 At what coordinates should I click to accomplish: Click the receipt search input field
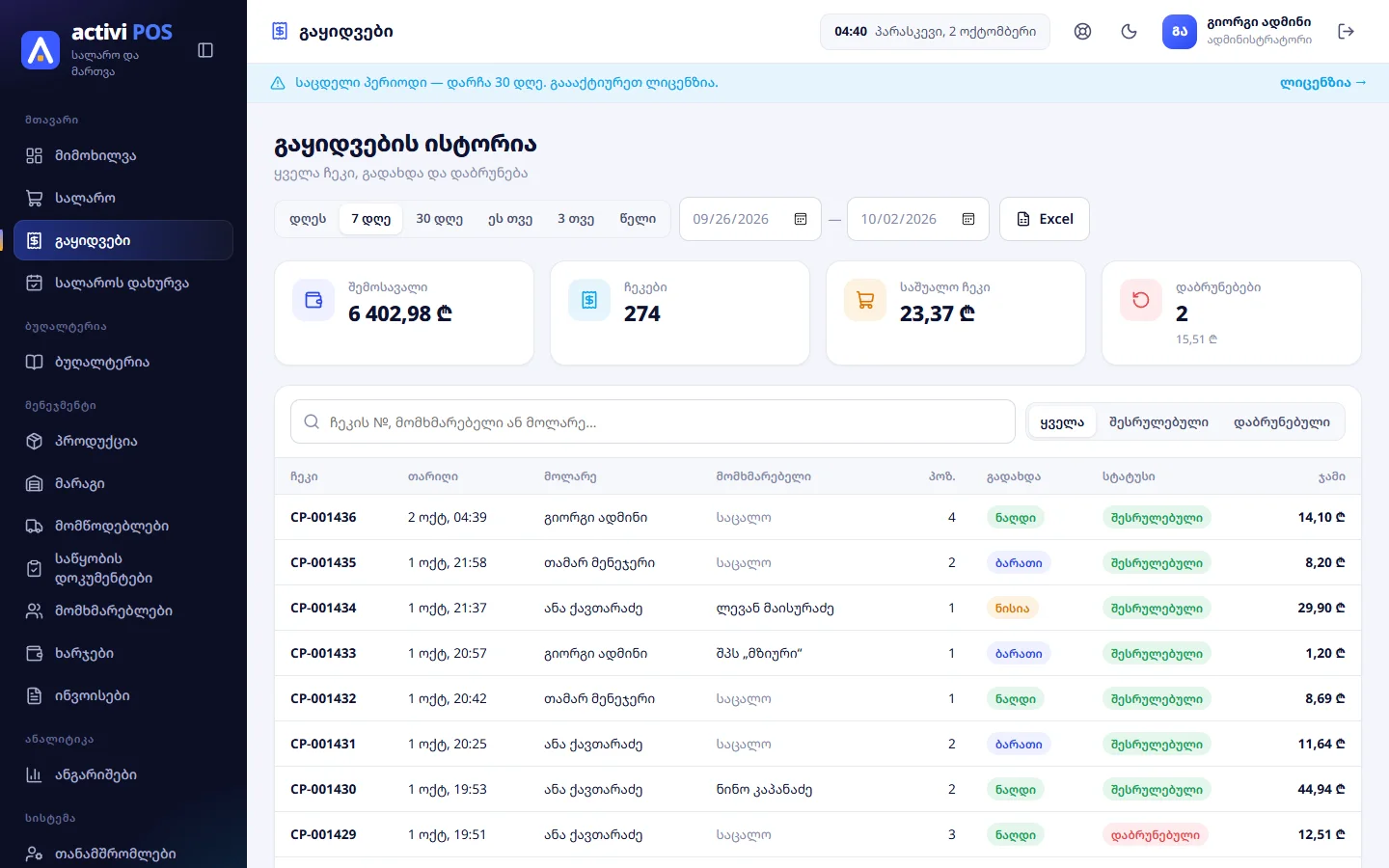click(x=653, y=422)
